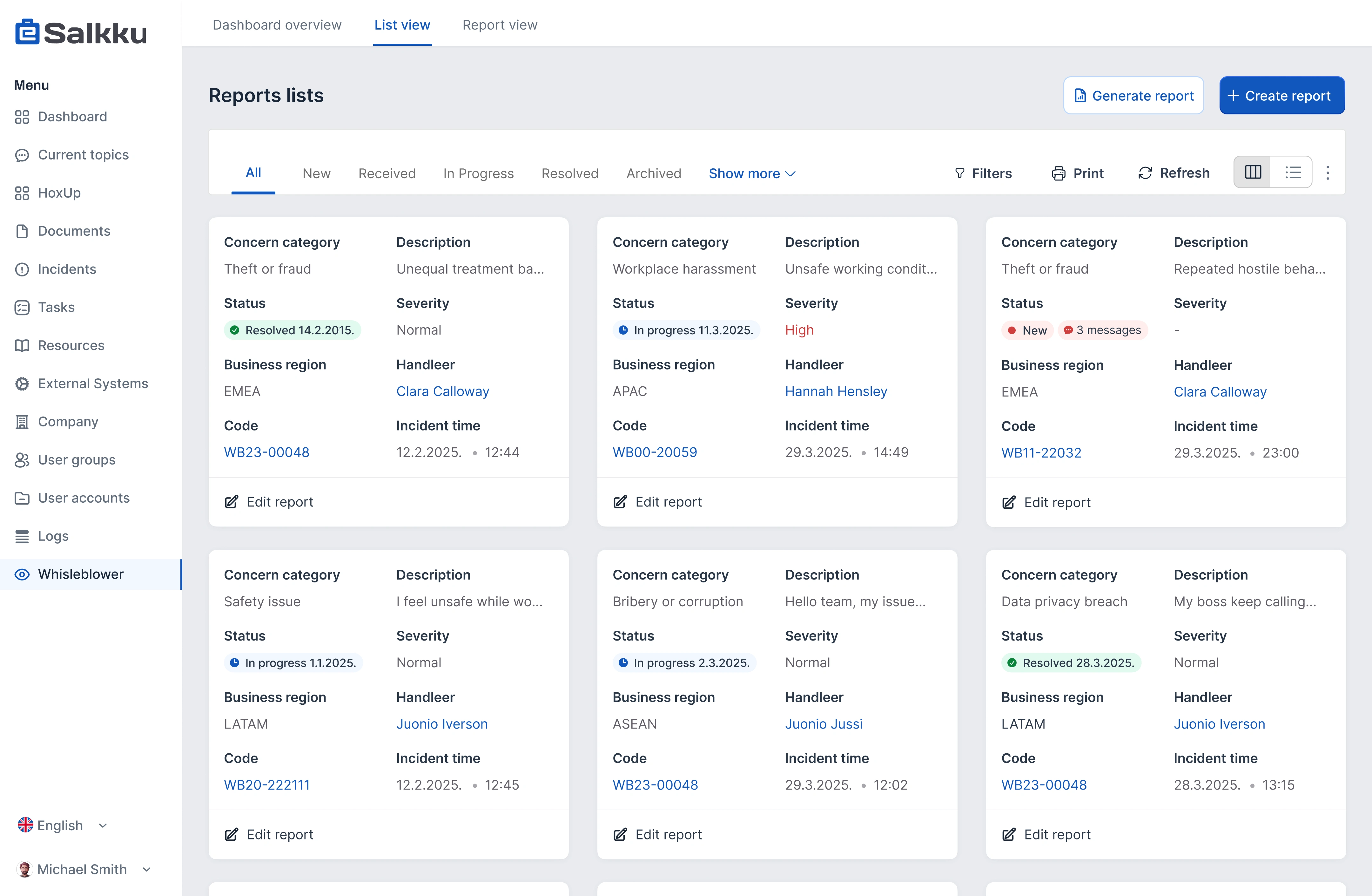Switch to column card layout view
1372x896 pixels.
pyautogui.click(x=1253, y=173)
